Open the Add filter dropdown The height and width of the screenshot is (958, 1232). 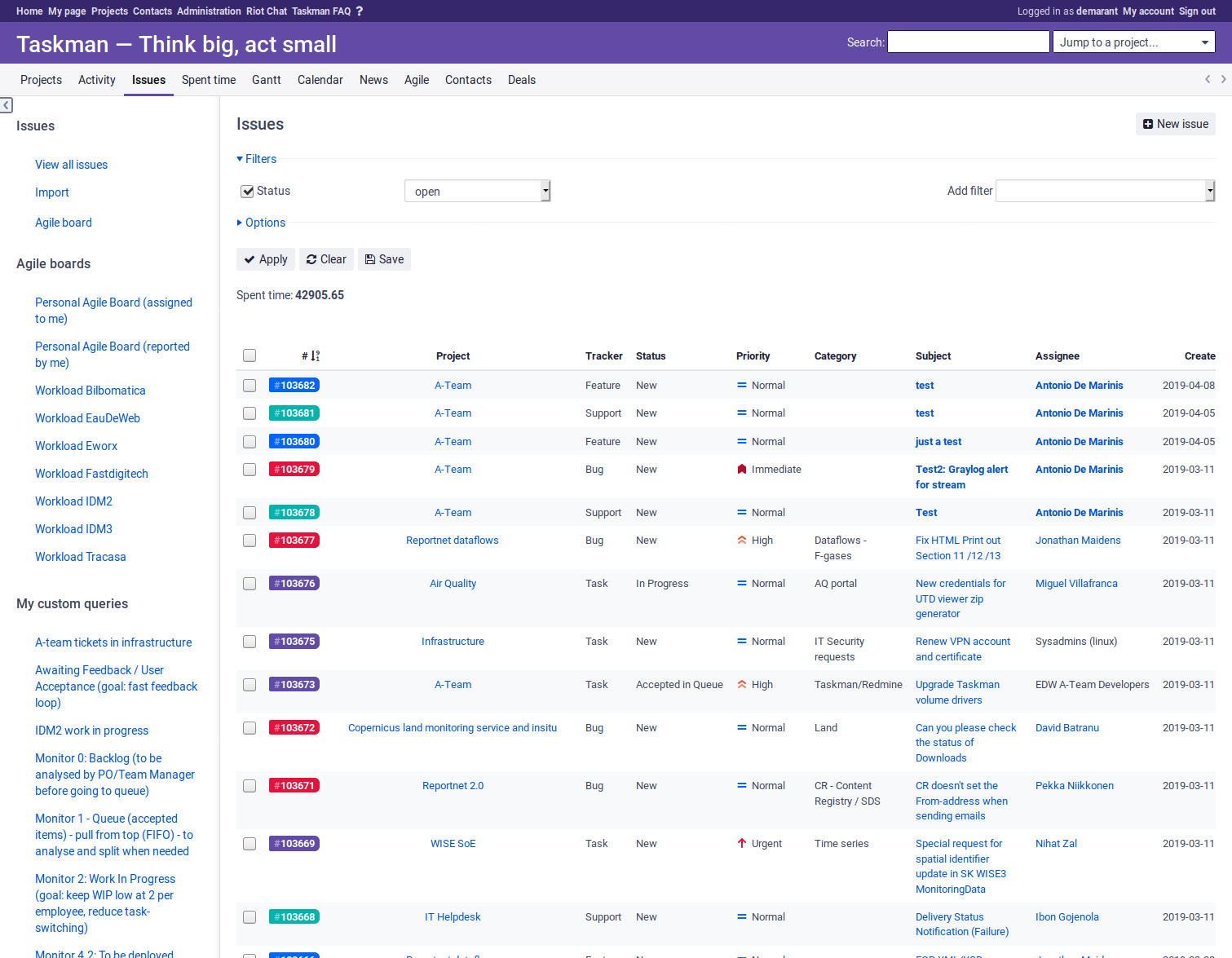click(x=1105, y=191)
